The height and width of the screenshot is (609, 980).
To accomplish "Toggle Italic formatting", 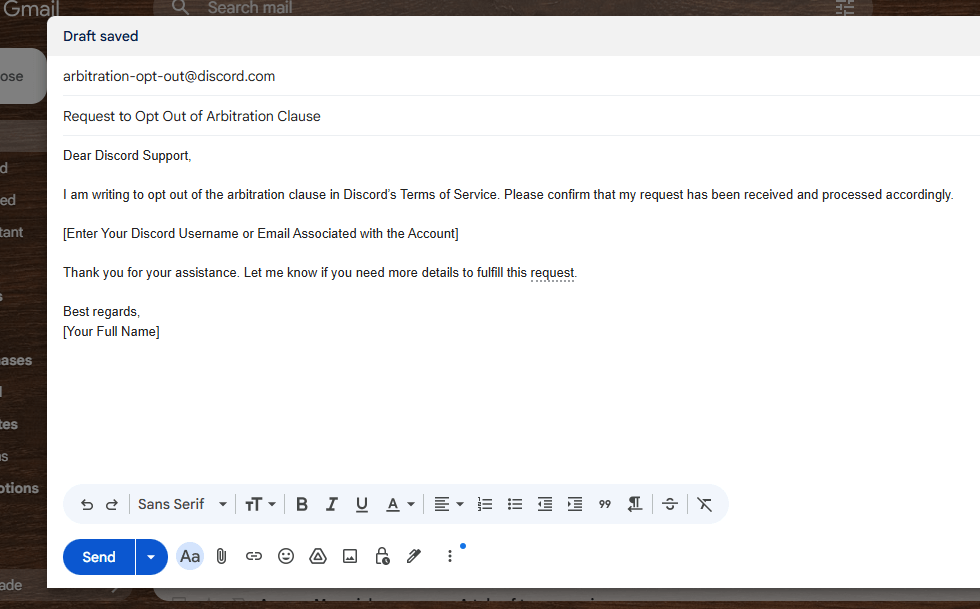I will [331, 505].
